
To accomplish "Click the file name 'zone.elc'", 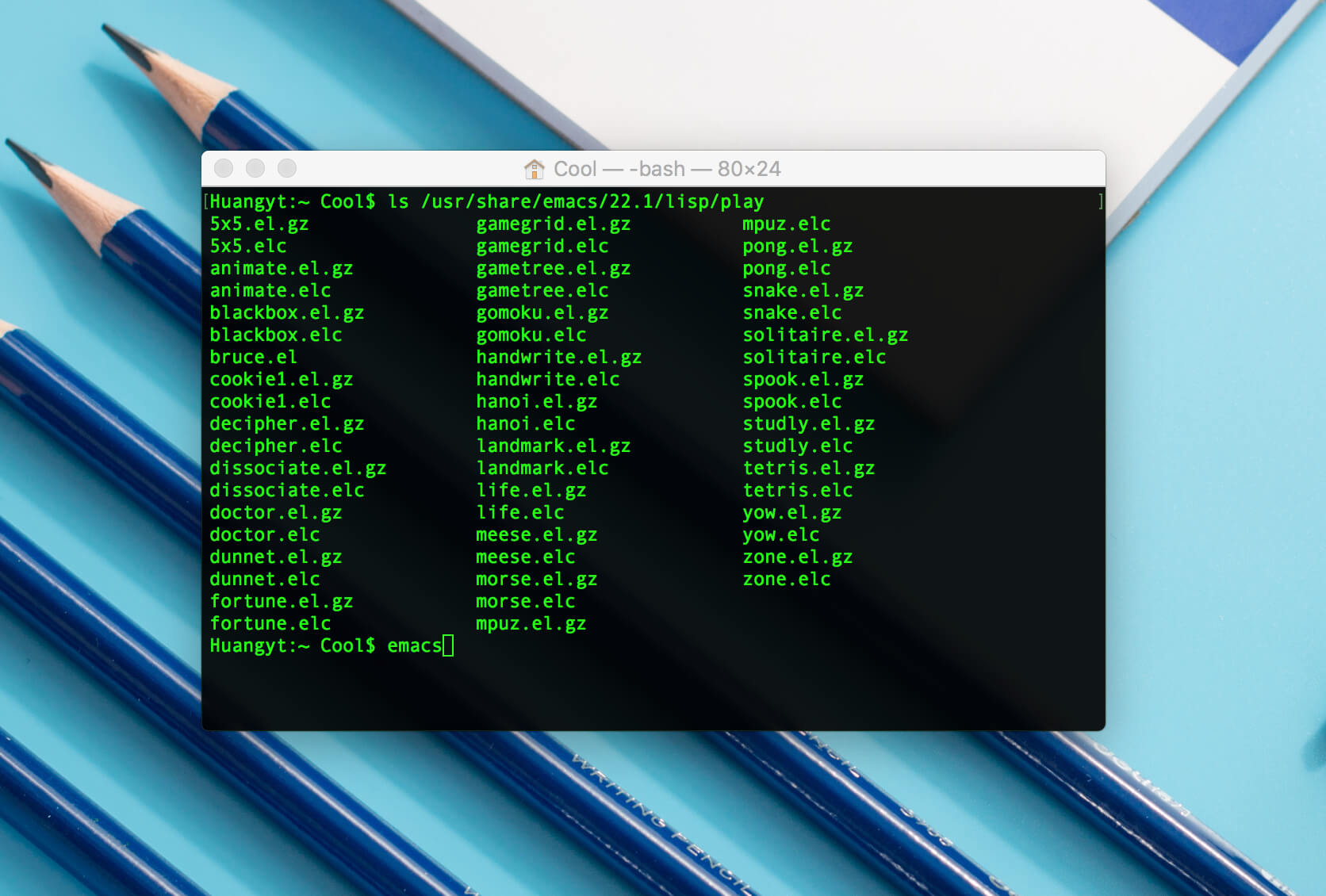I will (x=787, y=579).
